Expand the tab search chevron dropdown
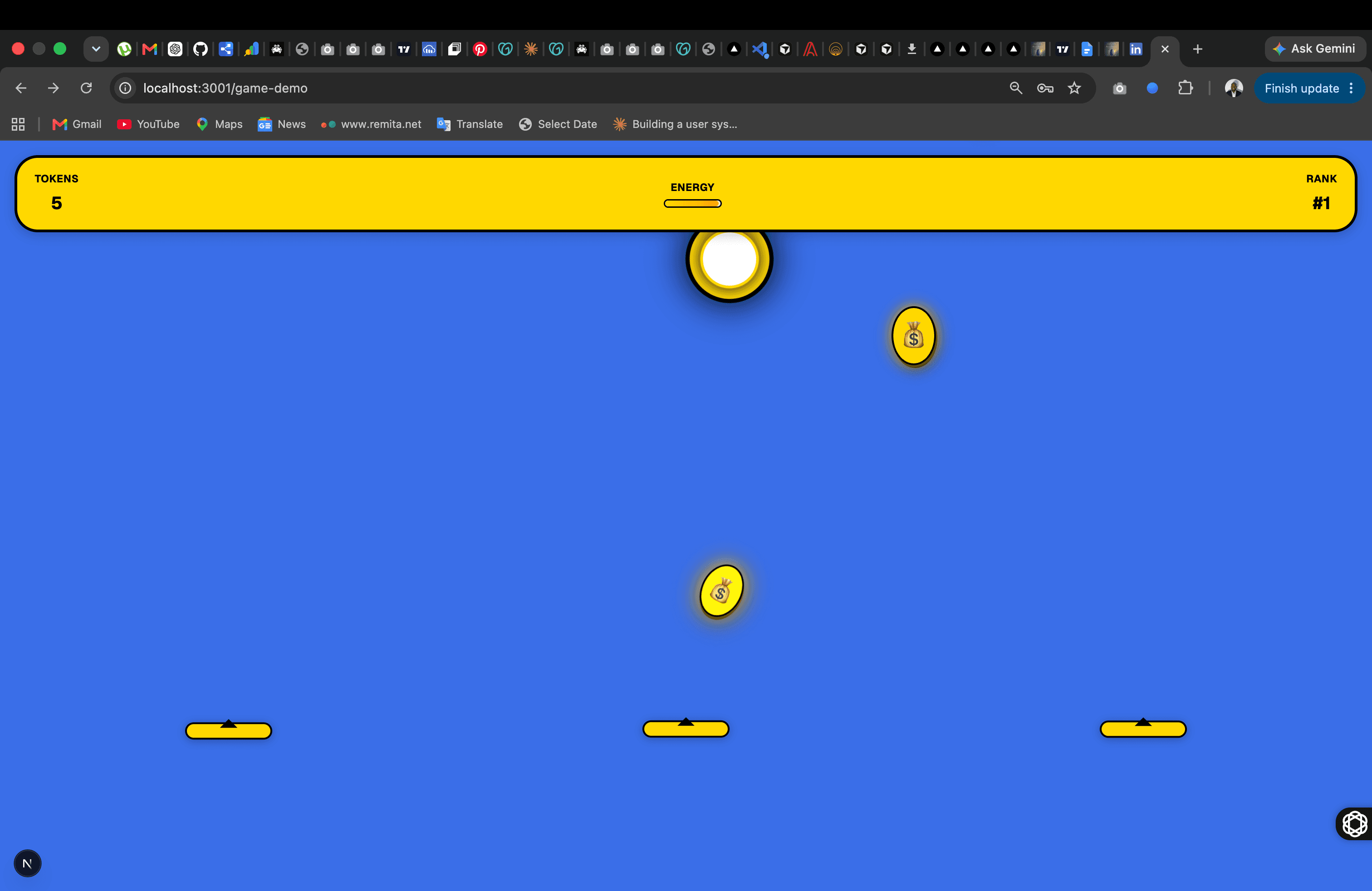 click(x=96, y=49)
